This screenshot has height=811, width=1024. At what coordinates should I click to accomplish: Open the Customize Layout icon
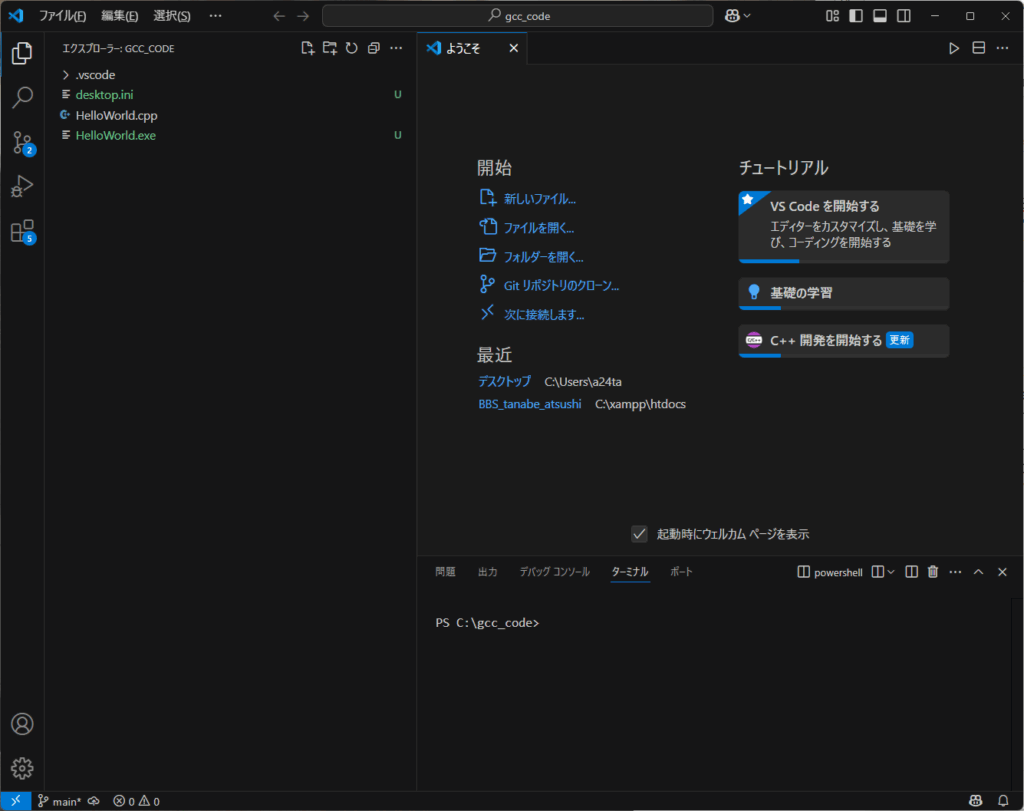click(832, 16)
